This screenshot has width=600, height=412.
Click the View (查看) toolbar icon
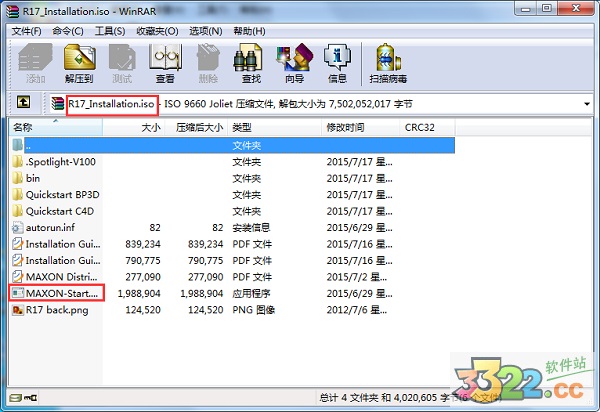pyautogui.click(x=165, y=57)
